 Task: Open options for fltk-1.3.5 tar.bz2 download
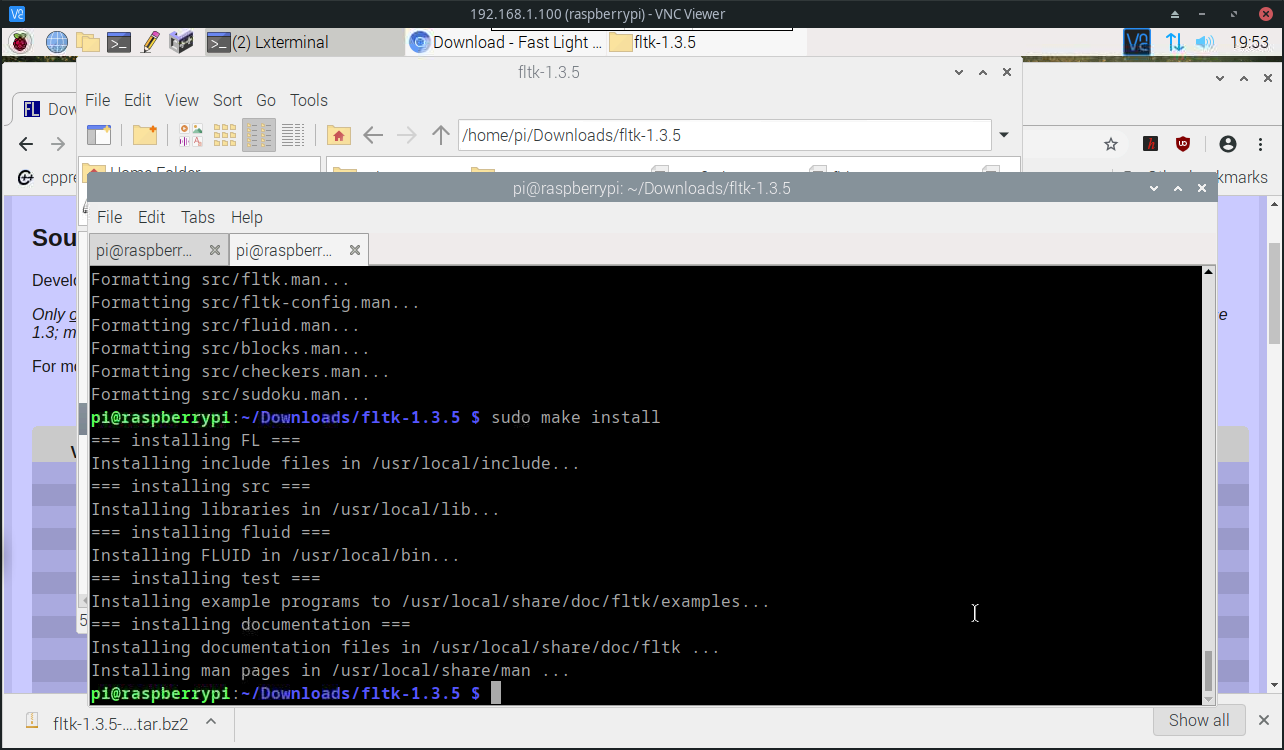point(211,722)
